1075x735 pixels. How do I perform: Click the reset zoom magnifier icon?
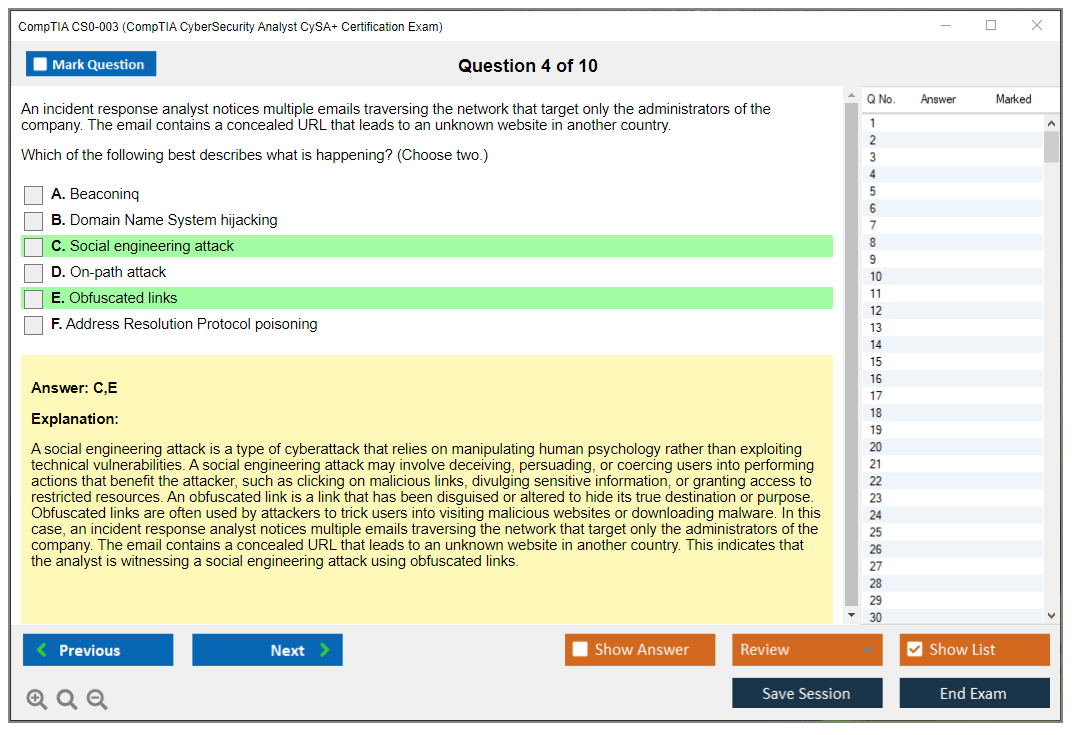(x=67, y=699)
